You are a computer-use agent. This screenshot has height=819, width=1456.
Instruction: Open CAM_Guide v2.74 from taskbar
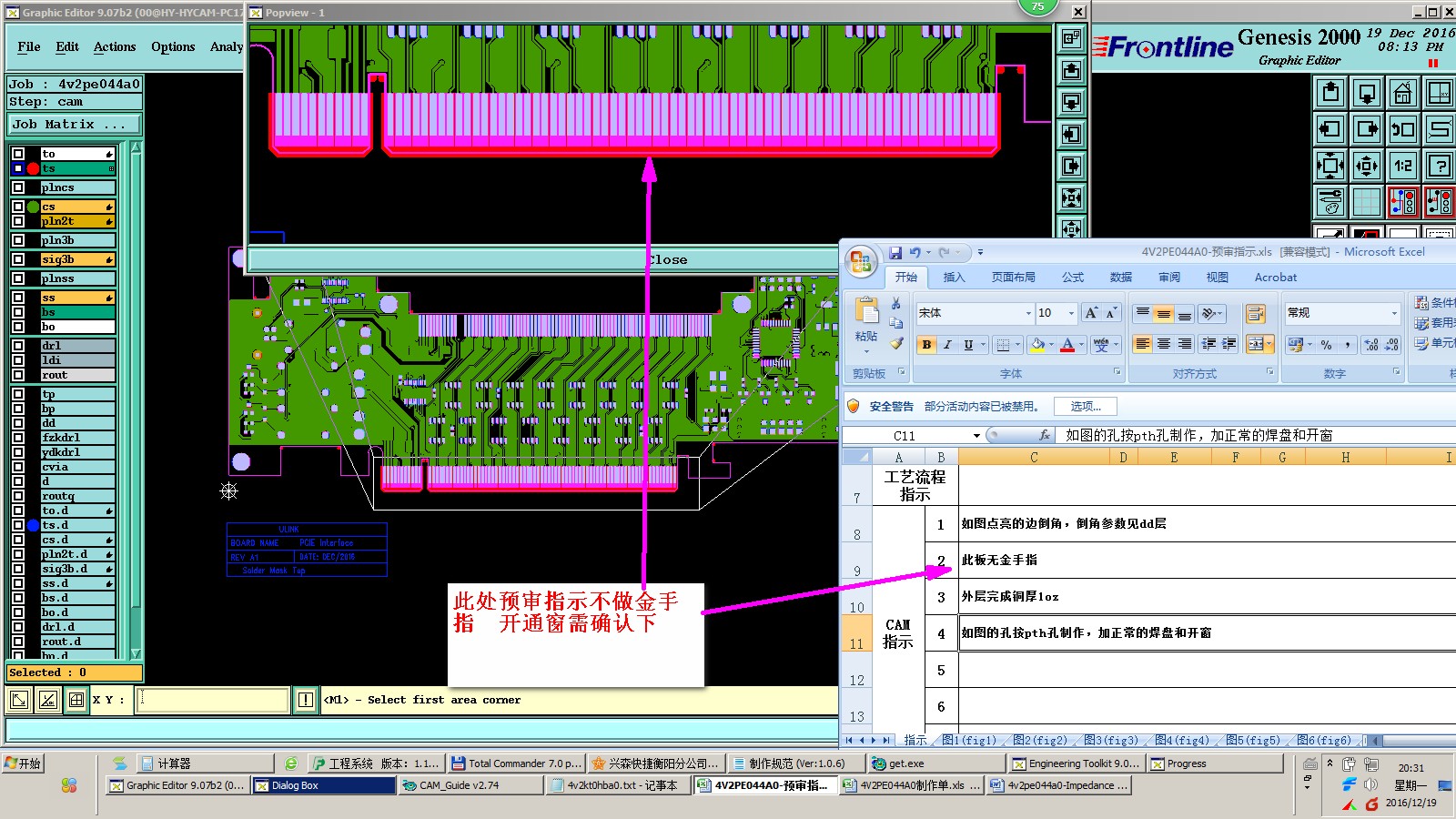470,785
